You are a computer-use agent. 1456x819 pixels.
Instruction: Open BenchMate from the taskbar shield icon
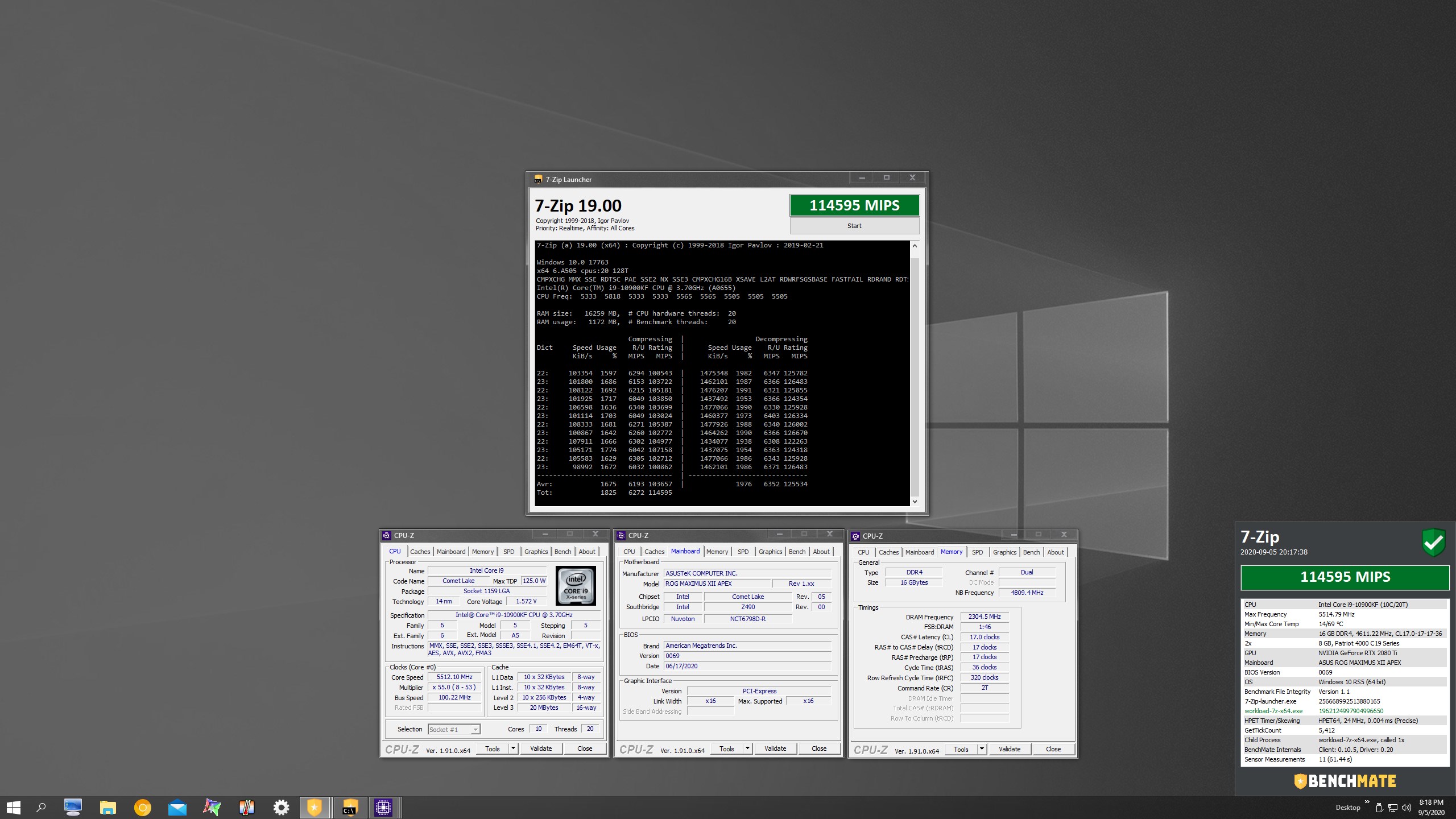(315, 807)
